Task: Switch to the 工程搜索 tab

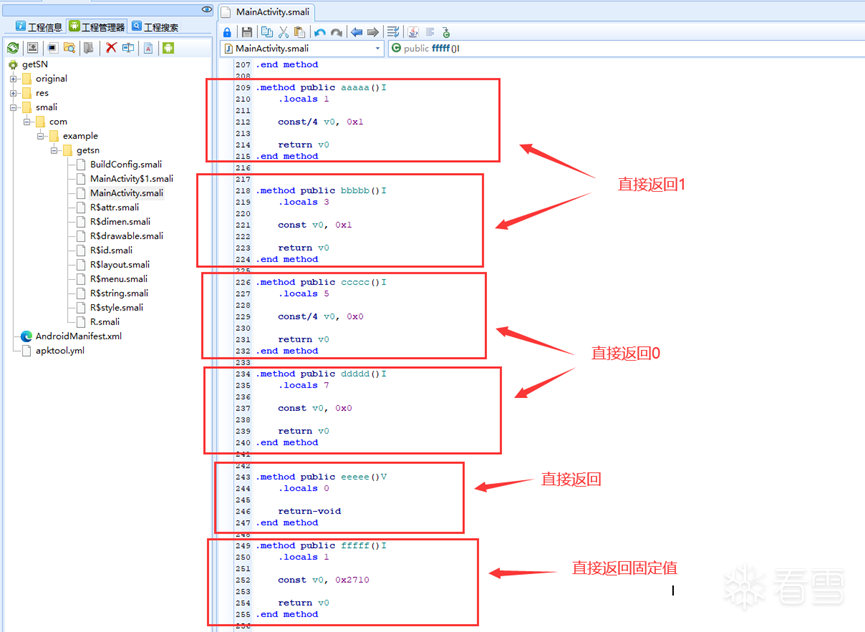Action: click(155, 26)
